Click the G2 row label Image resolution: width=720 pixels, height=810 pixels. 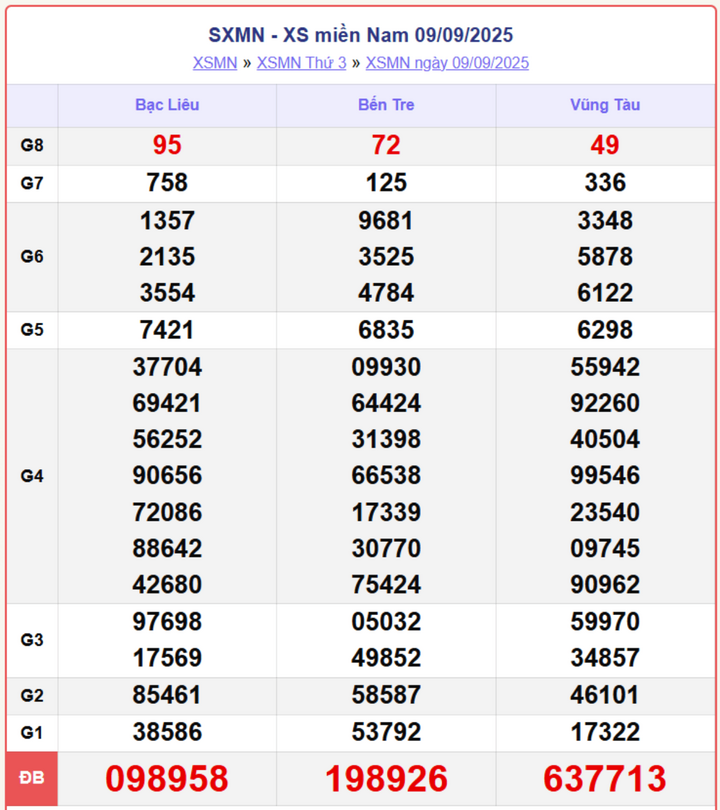pos(32,695)
